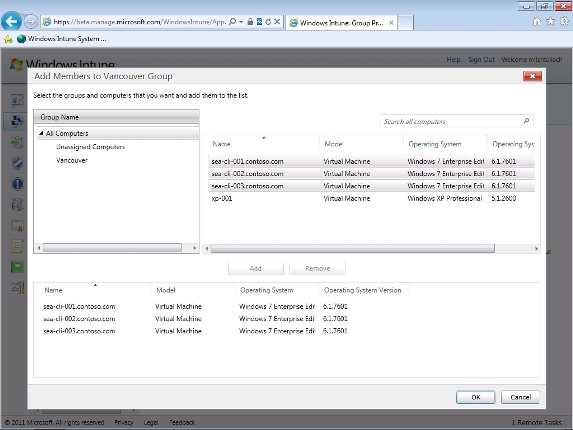Open the browser Home icon
Image resolution: width=573 pixels, height=430 pixels.
point(536,22)
